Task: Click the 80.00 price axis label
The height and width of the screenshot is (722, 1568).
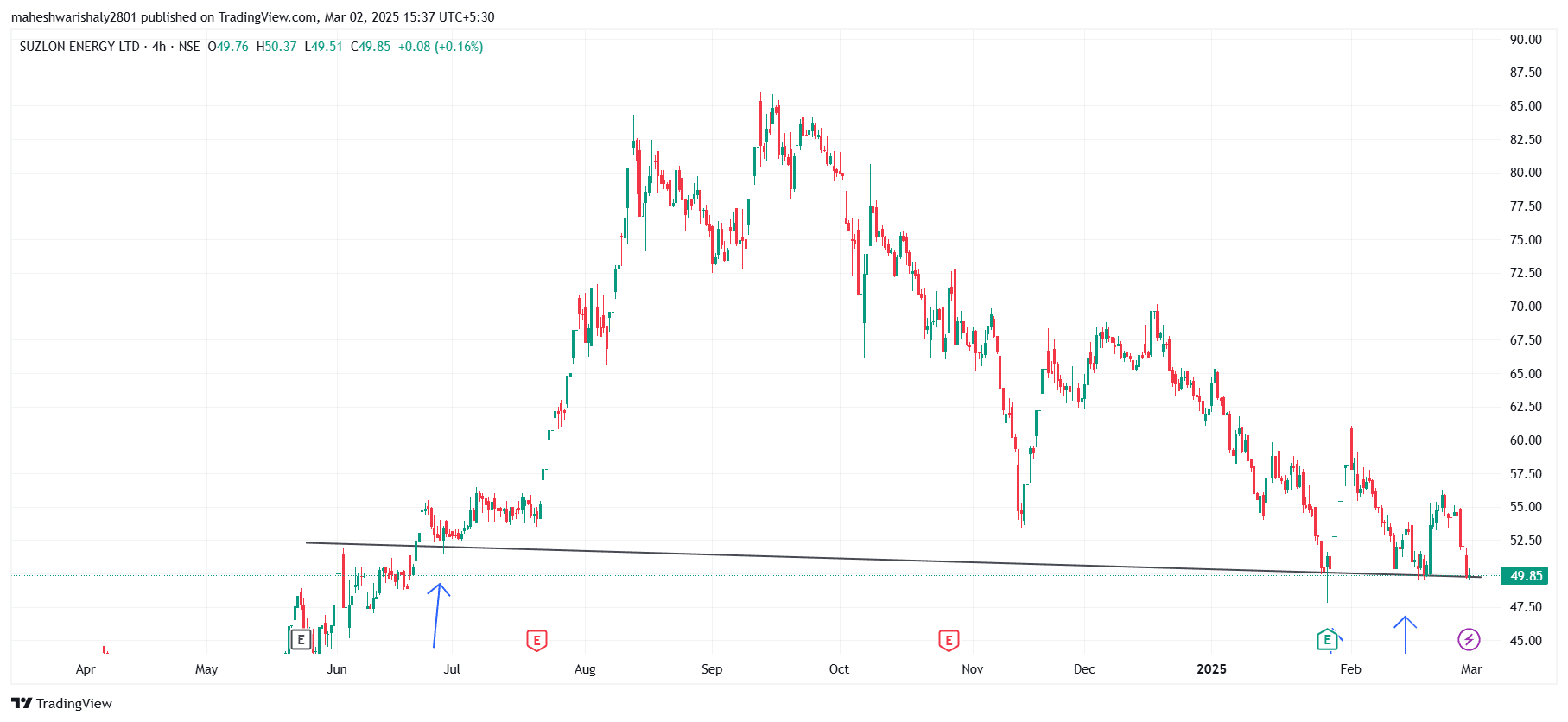Action: coord(1526,173)
